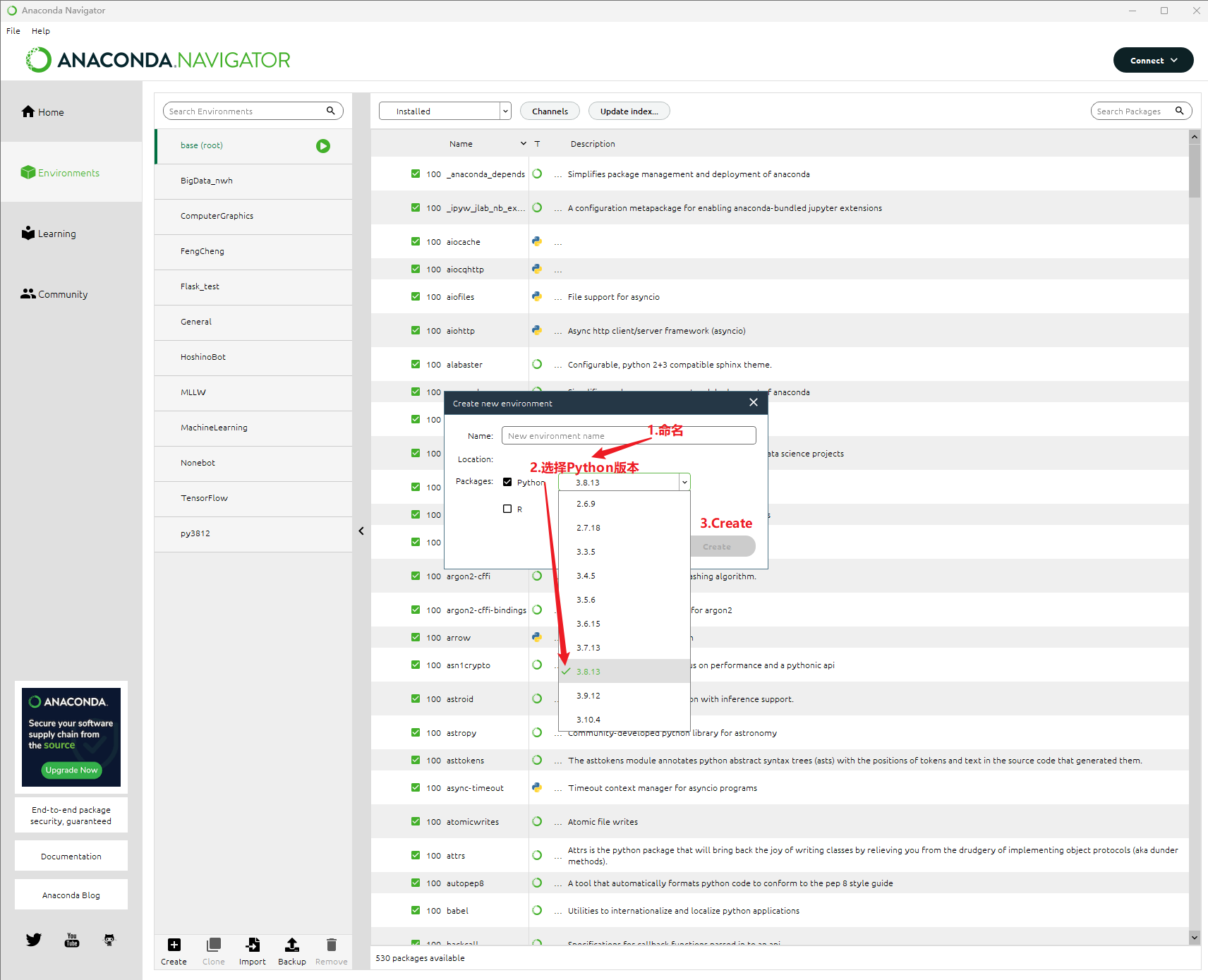Switch to the Environments tab
Screen dimensions: 1208x980
pos(71,172)
